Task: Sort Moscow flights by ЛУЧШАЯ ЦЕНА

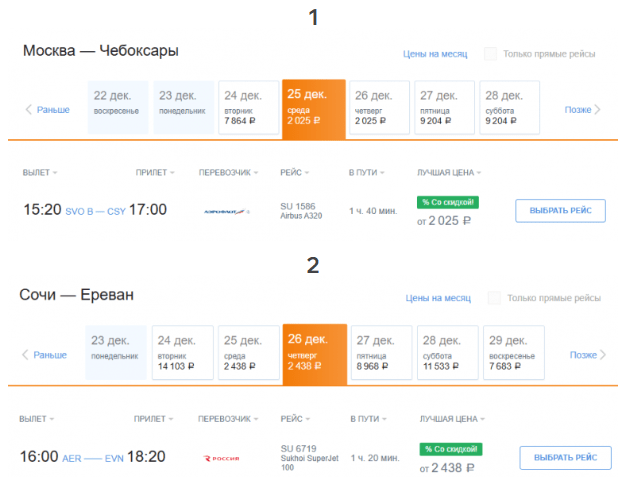Action: [x=449, y=172]
